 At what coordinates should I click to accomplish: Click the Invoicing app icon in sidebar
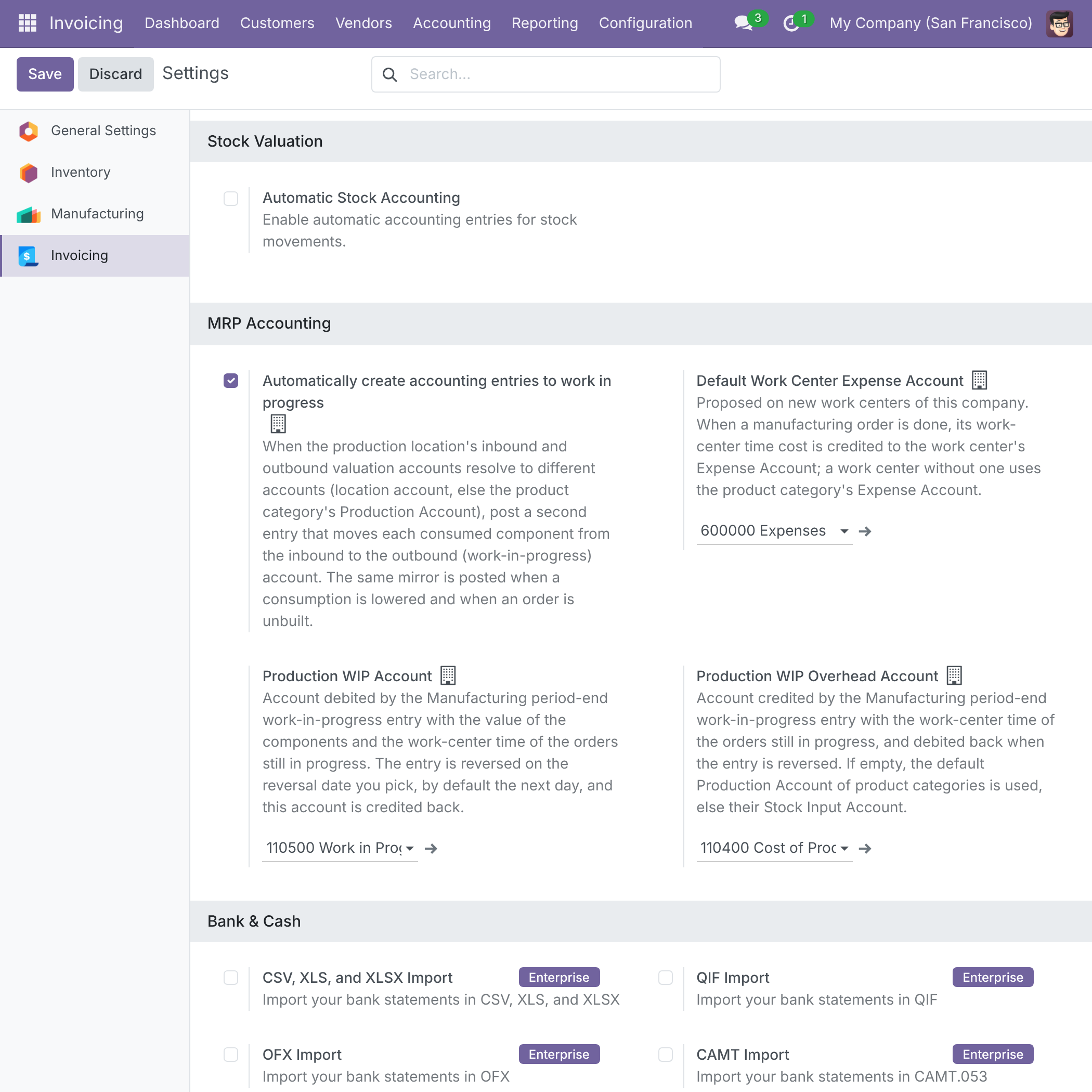28,255
